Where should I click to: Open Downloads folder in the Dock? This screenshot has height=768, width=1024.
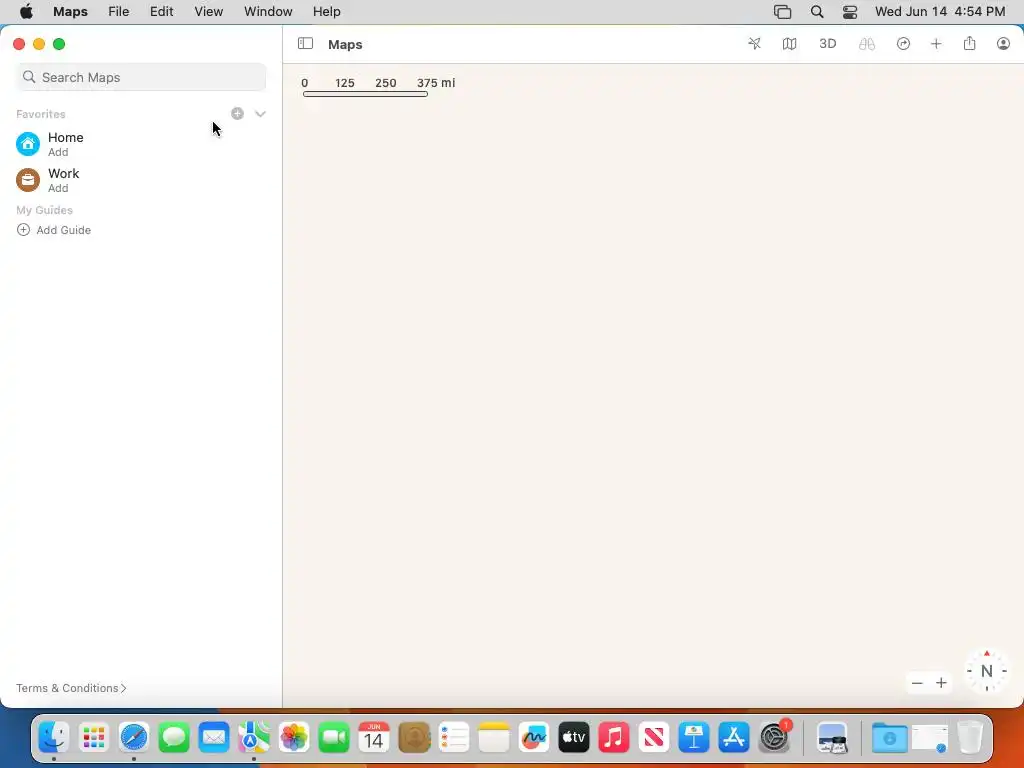889,738
